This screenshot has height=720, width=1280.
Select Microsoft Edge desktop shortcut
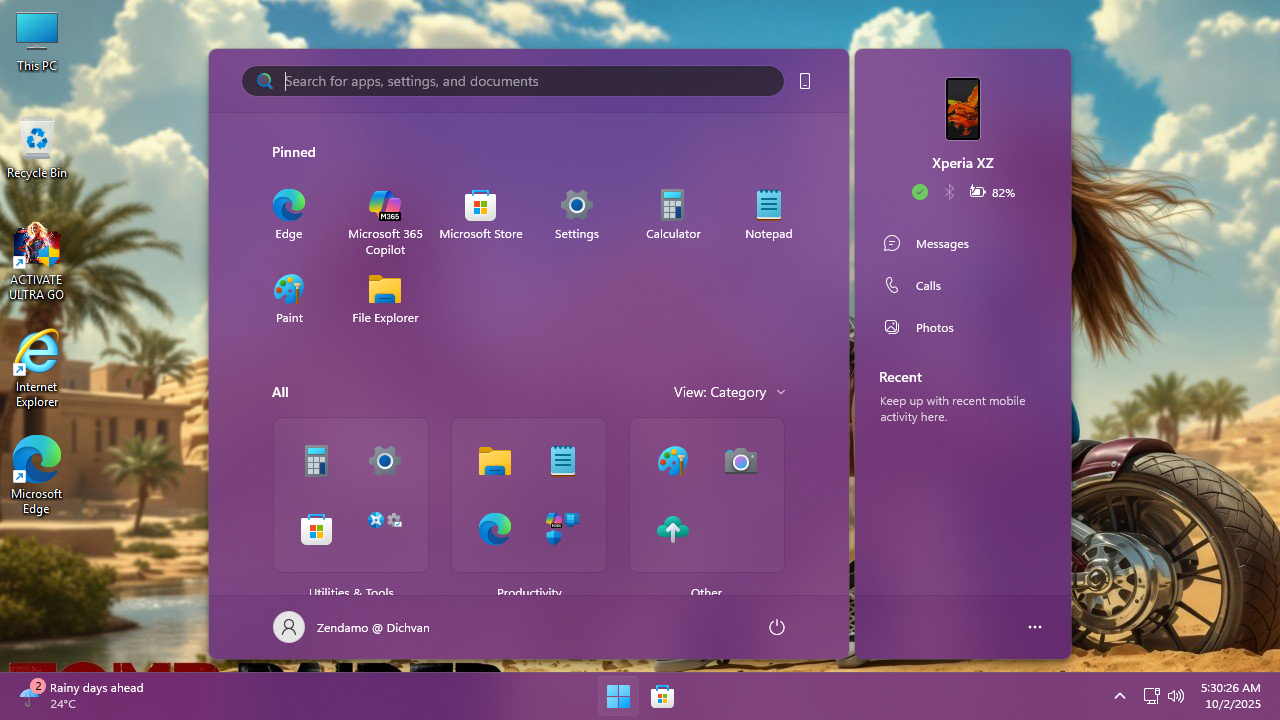pyautogui.click(x=37, y=476)
